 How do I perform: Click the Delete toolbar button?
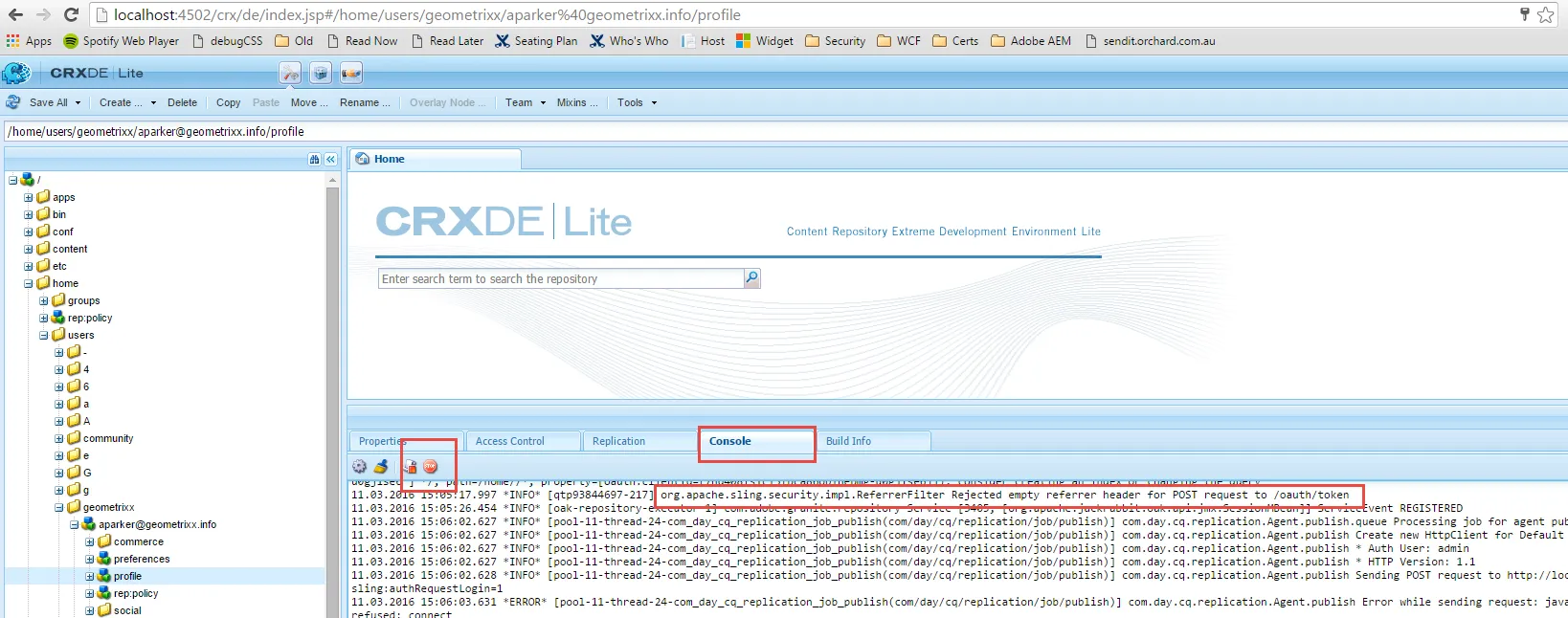[x=182, y=102]
